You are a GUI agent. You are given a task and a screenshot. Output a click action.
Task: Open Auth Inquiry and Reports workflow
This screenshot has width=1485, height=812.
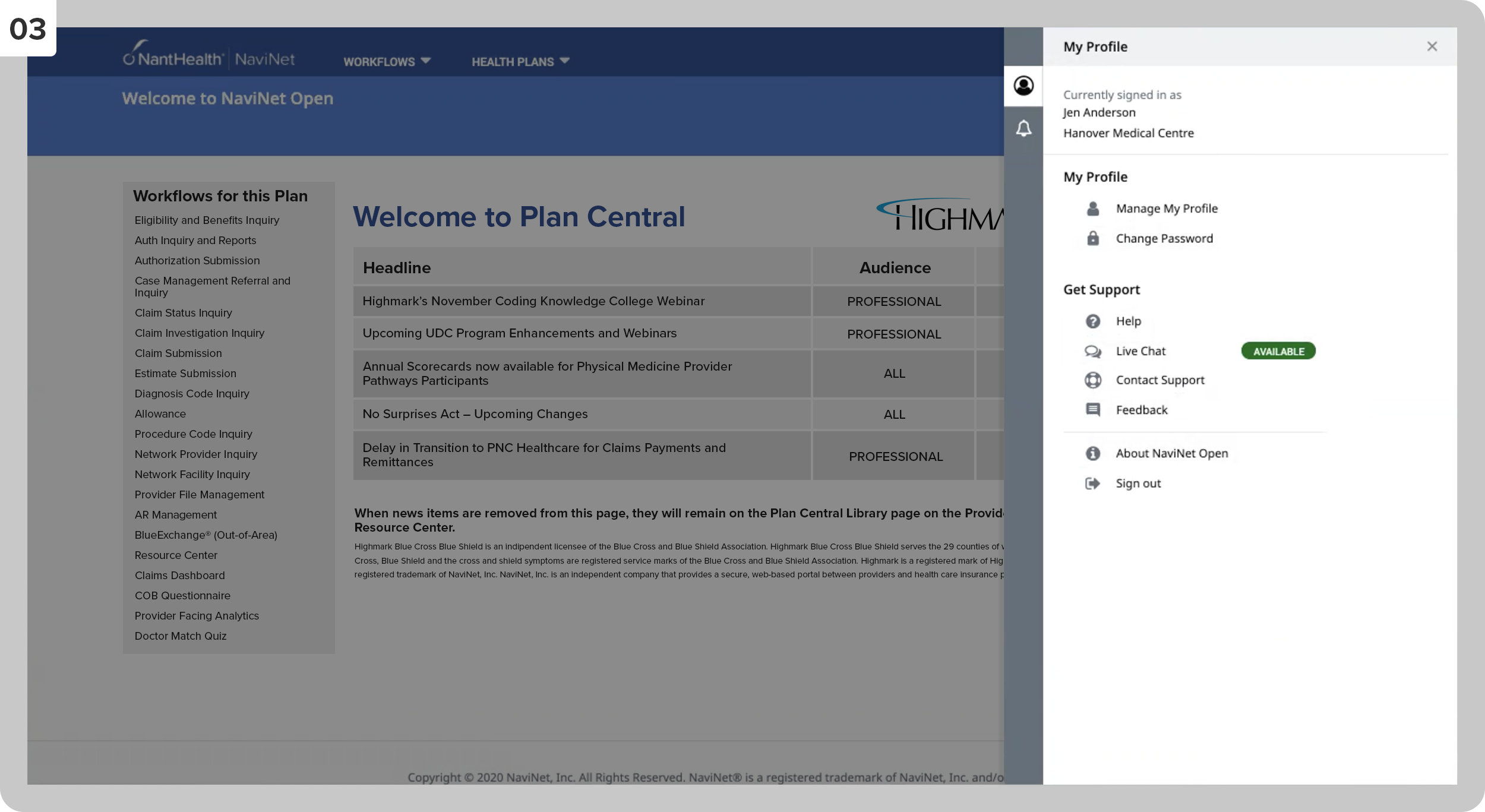[195, 241]
